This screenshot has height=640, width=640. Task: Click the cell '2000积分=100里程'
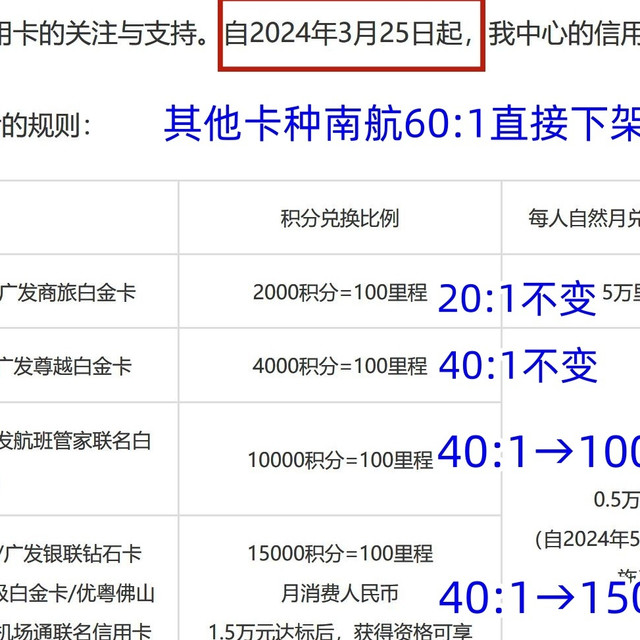(x=340, y=292)
